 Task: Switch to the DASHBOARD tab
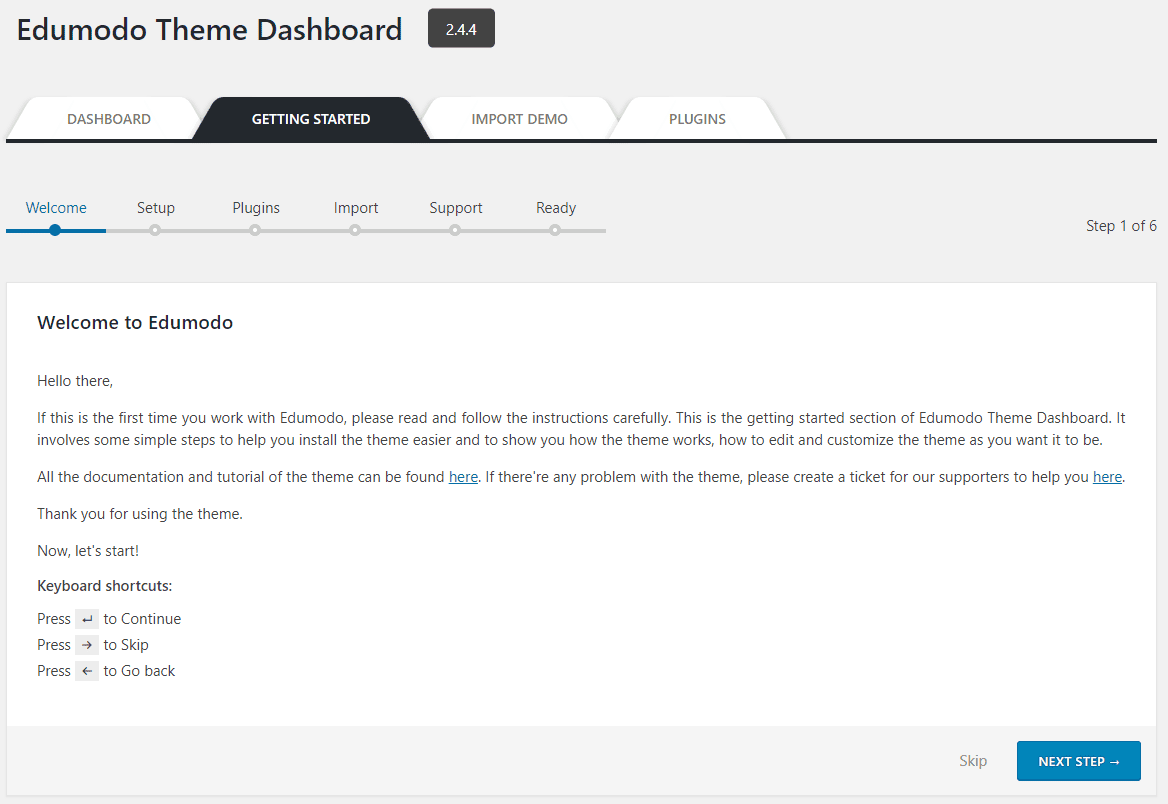click(108, 118)
